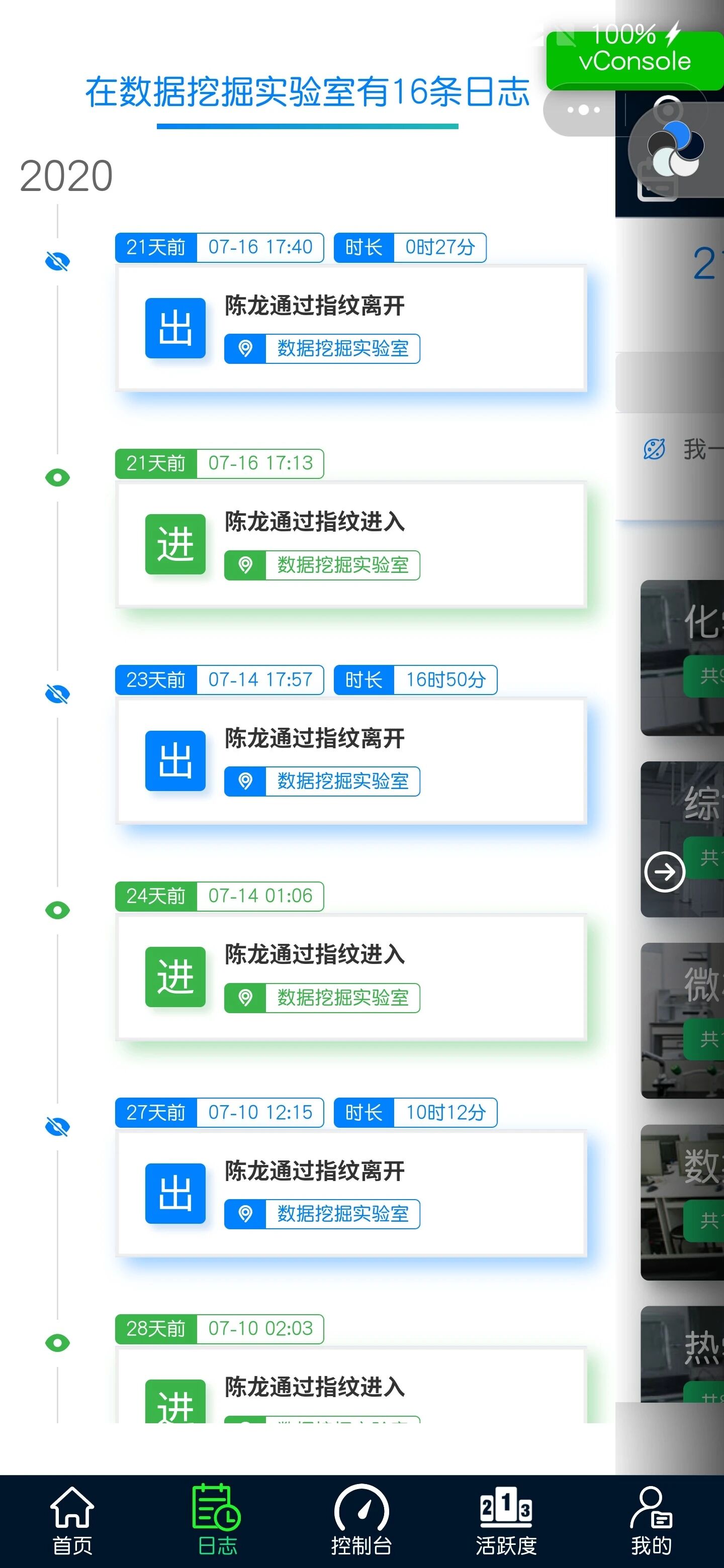Viewport: 724px width, 1568px height.
Task: Open the 化 lab thumbnail in side panel
Action: pyautogui.click(x=682, y=658)
